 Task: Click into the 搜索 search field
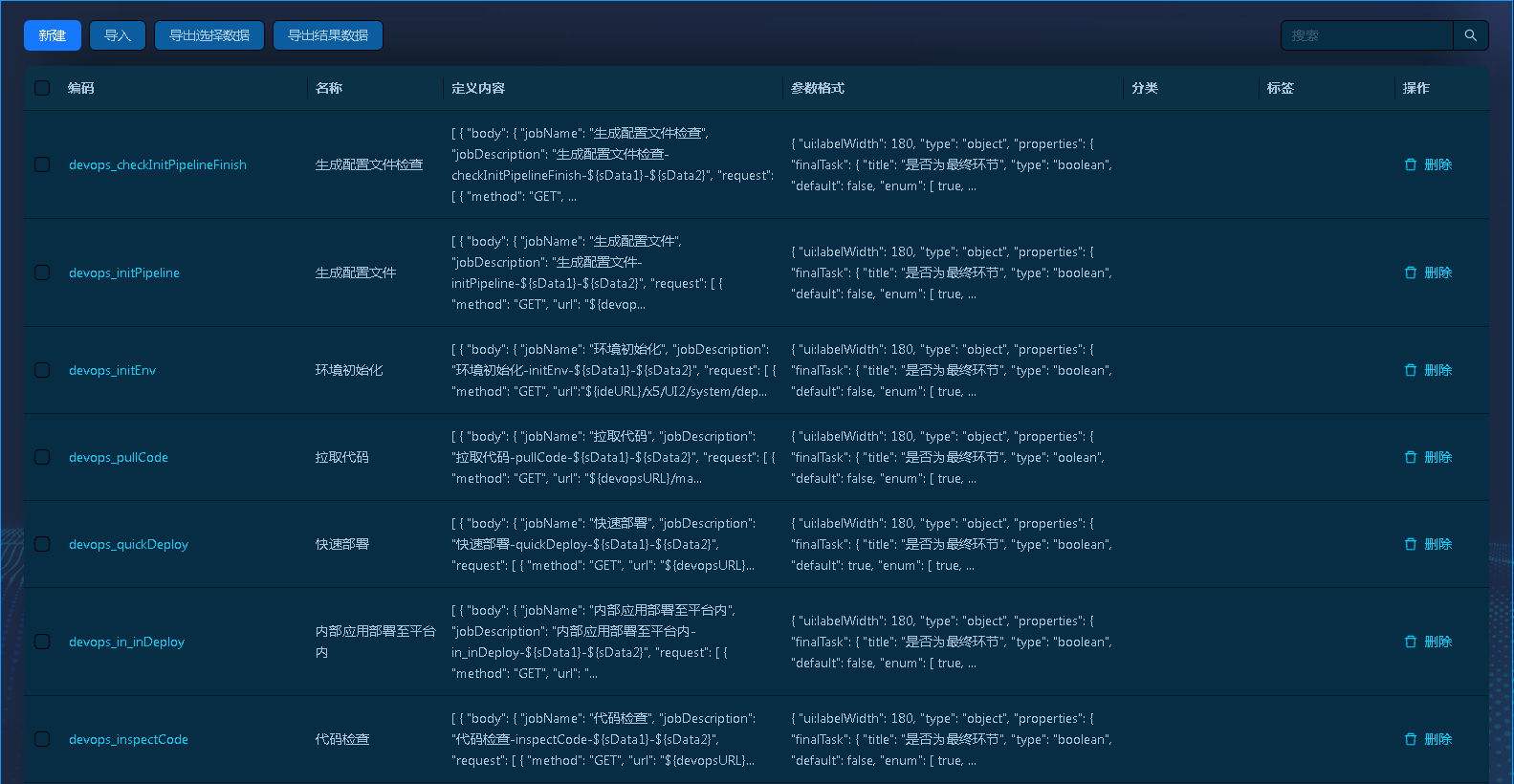click(1367, 35)
